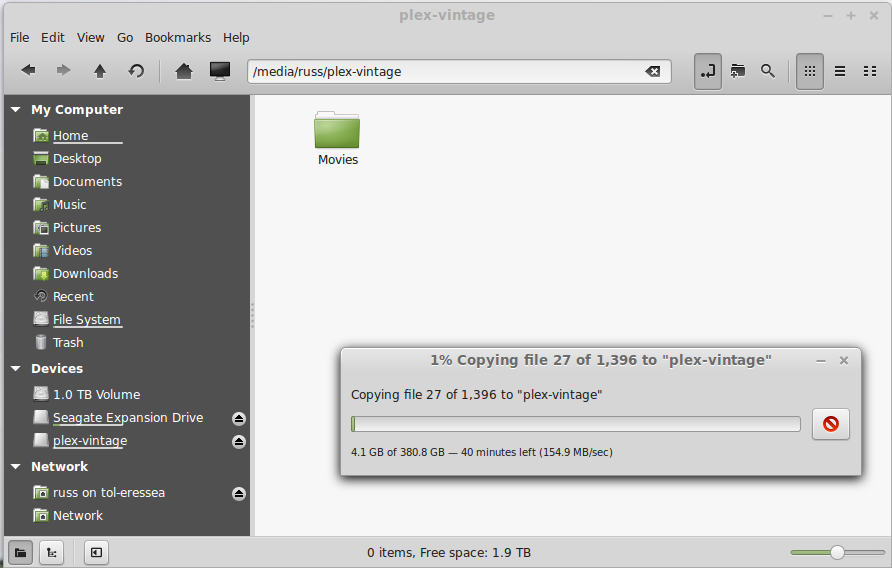Toggle the location entry mode button
892x568 pixels.
pyautogui.click(x=708, y=71)
